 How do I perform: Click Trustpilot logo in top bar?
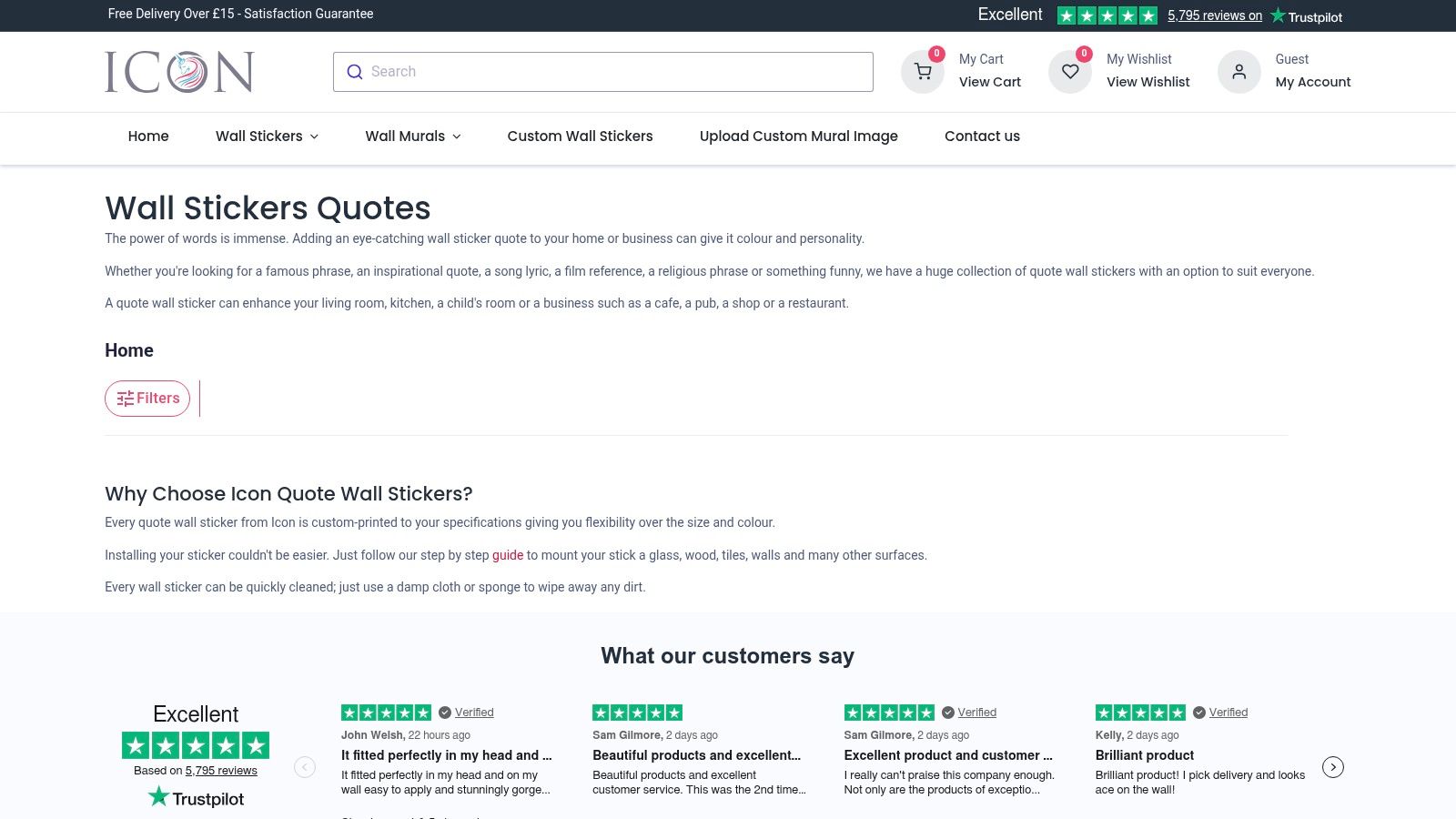pos(1306,15)
